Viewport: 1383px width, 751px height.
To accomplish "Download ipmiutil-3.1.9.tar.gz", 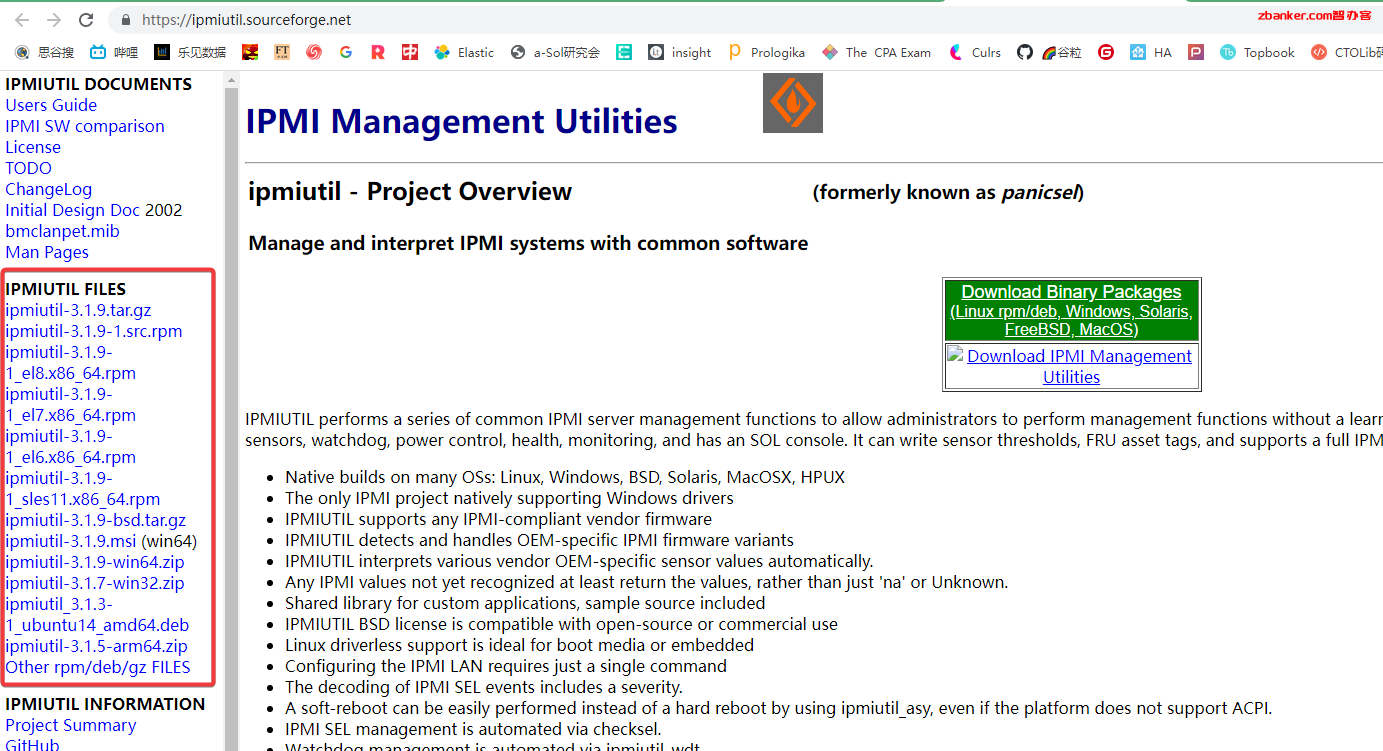I will pyautogui.click(x=78, y=310).
